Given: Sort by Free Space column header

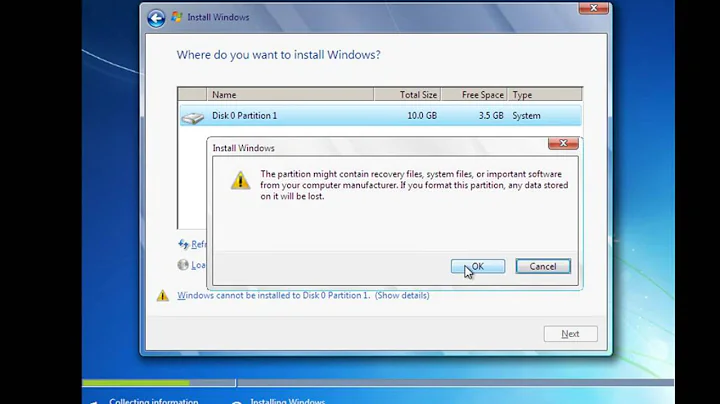Looking at the screenshot, I should 474,95.
